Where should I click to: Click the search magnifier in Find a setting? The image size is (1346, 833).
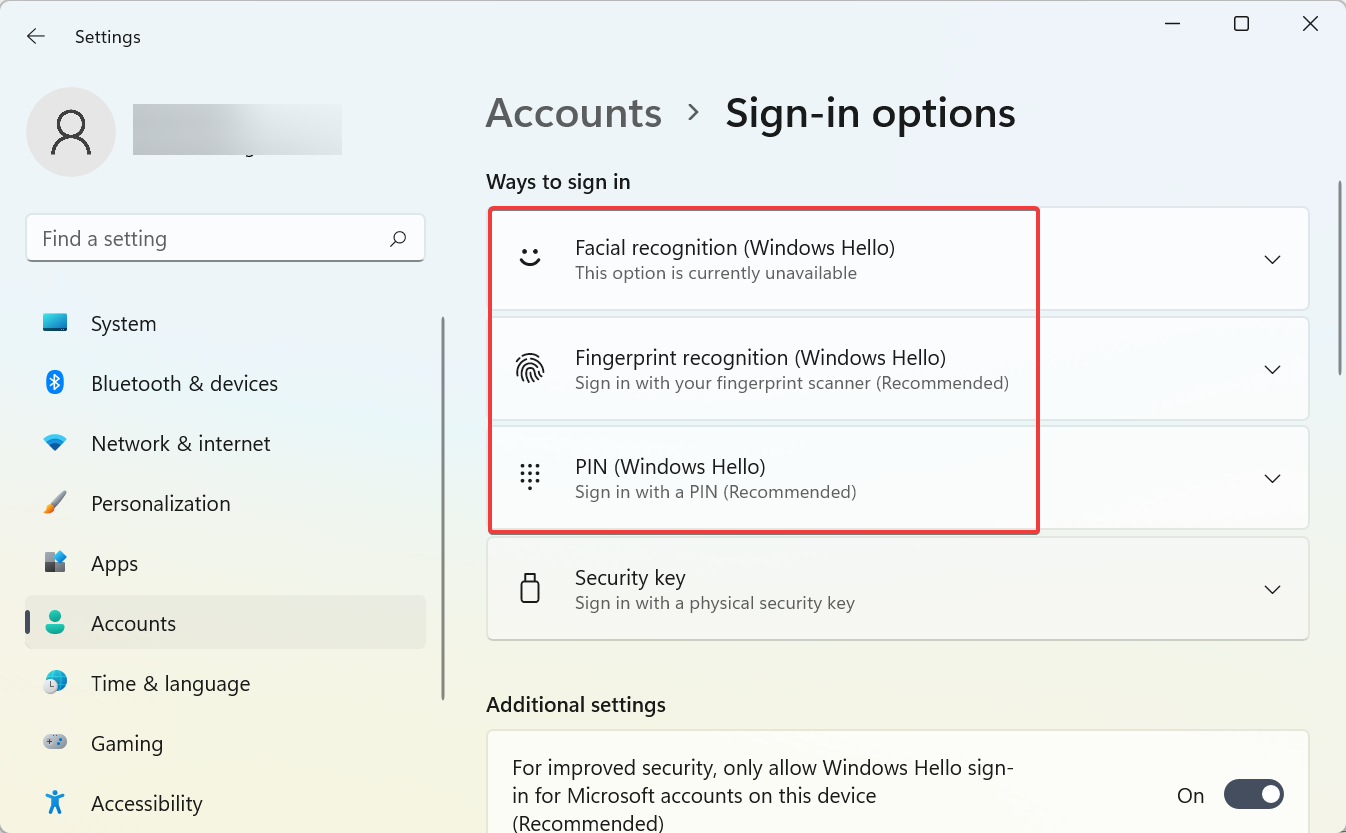click(x=397, y=238)
